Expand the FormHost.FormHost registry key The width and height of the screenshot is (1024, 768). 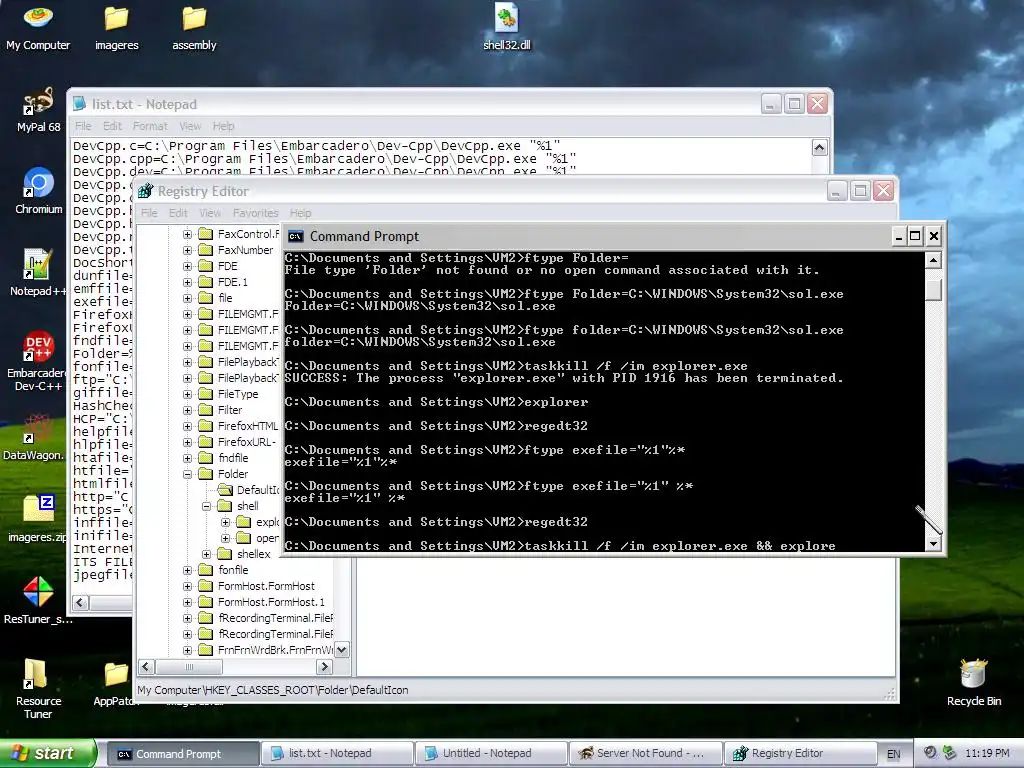tap(187, 586)
